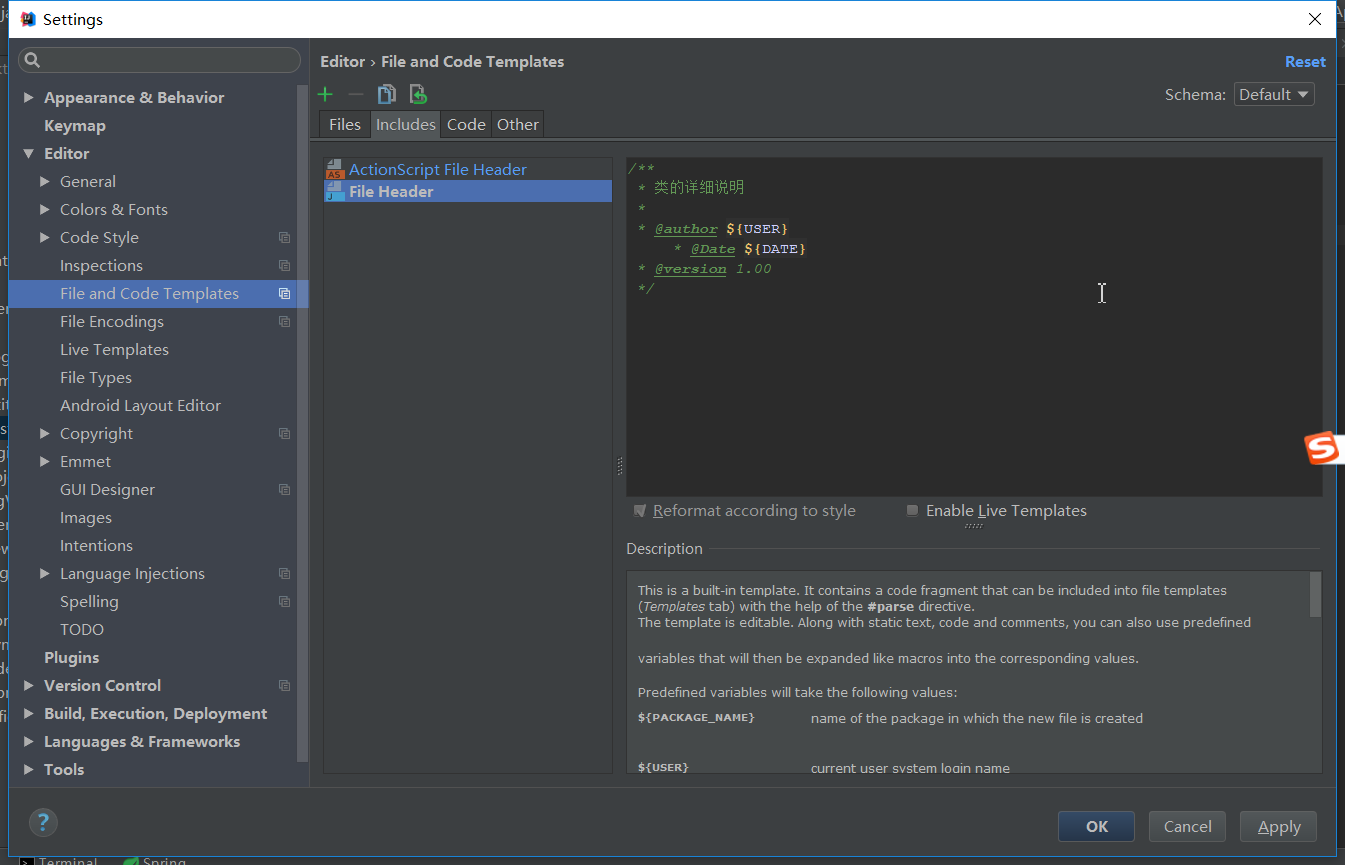Open File Encodings settings

(112, 322)
